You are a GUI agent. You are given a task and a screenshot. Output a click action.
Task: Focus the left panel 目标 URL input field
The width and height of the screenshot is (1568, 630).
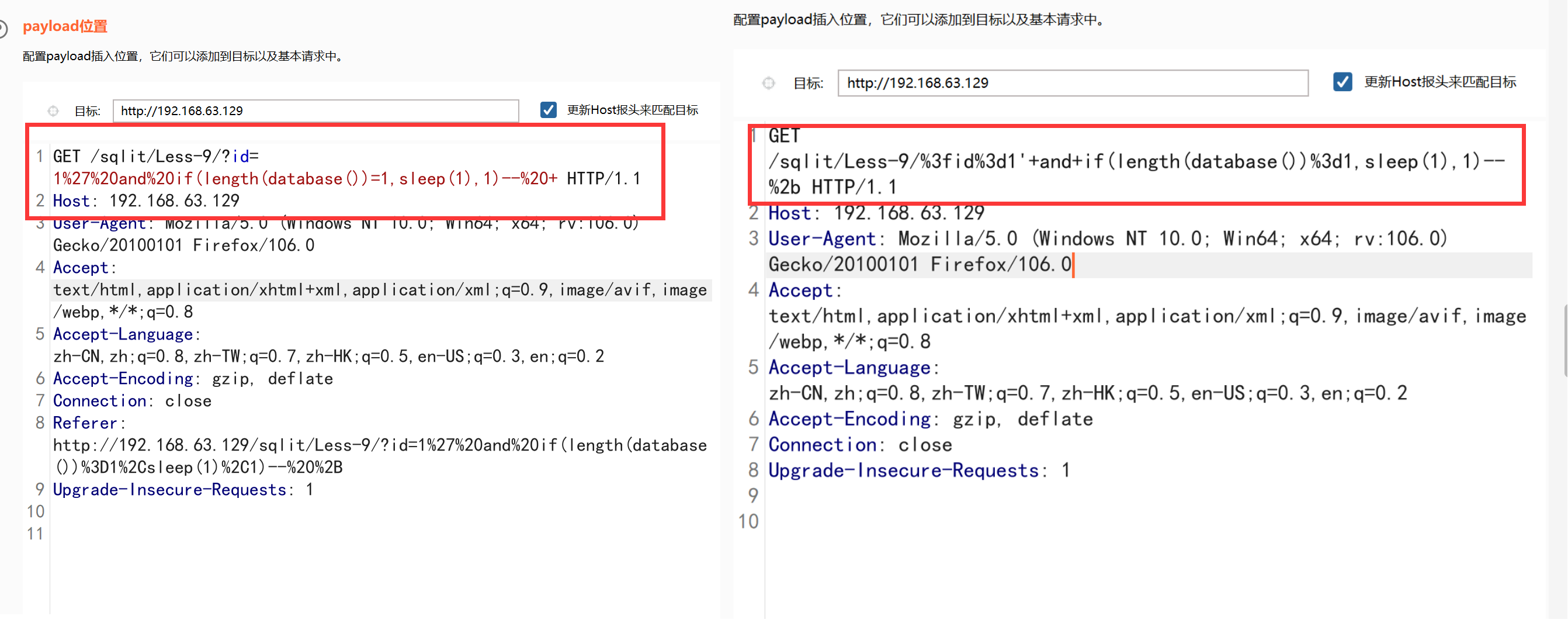tap(315, 111)
